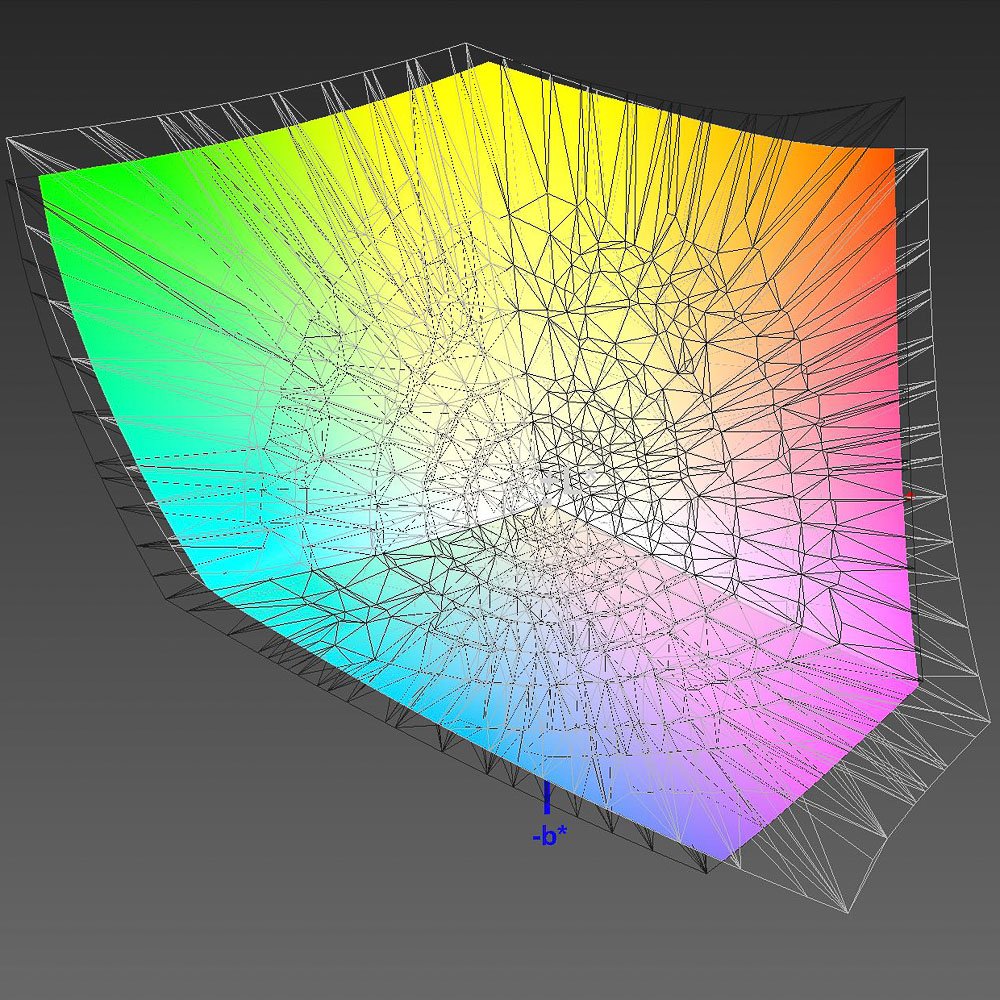Click the blue b* axis tick line

pos(547,798)
